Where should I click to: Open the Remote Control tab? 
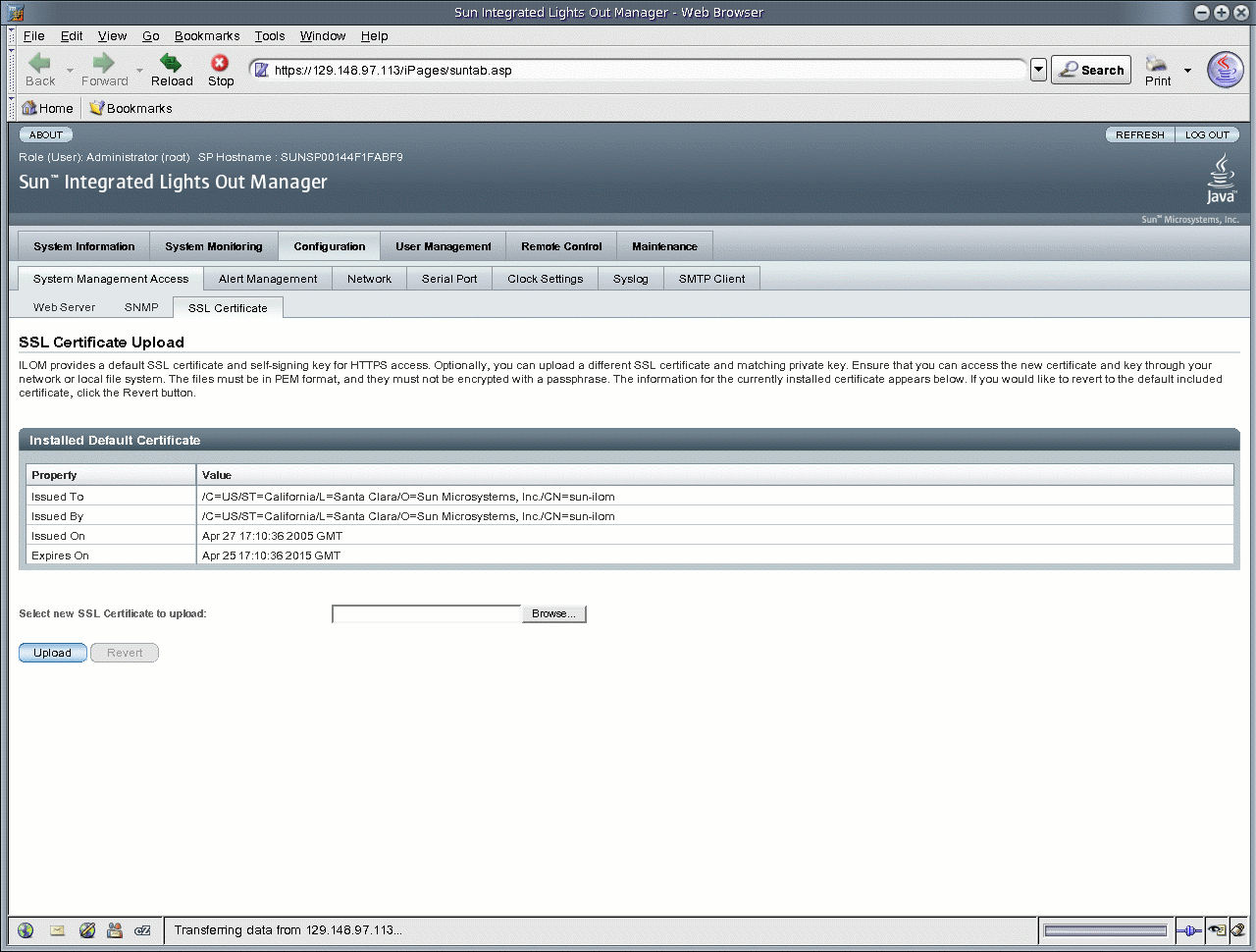561,246
